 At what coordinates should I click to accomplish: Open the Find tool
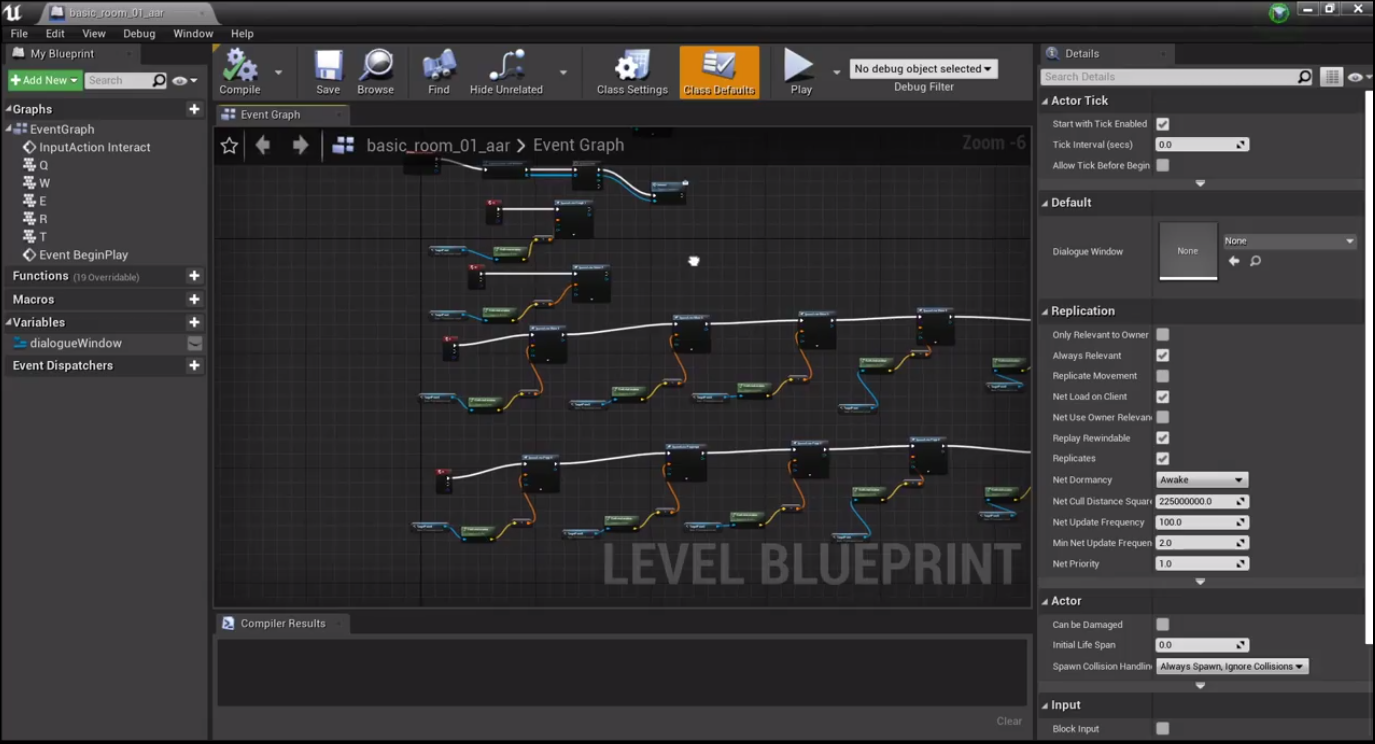(439, 72)
